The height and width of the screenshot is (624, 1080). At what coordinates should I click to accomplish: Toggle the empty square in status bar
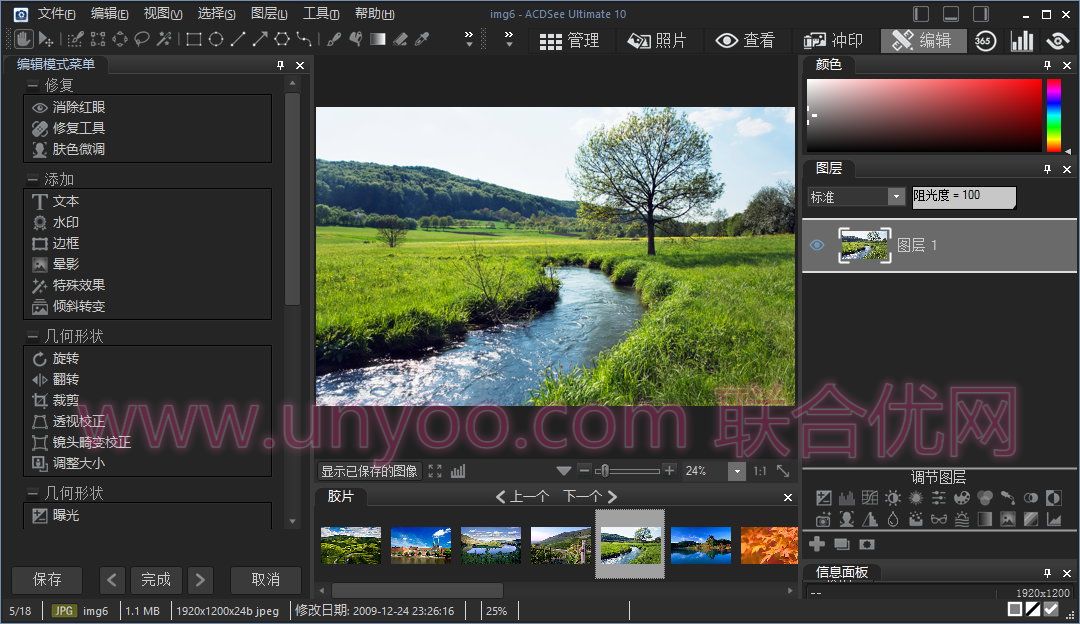(x=1015, y=609)
